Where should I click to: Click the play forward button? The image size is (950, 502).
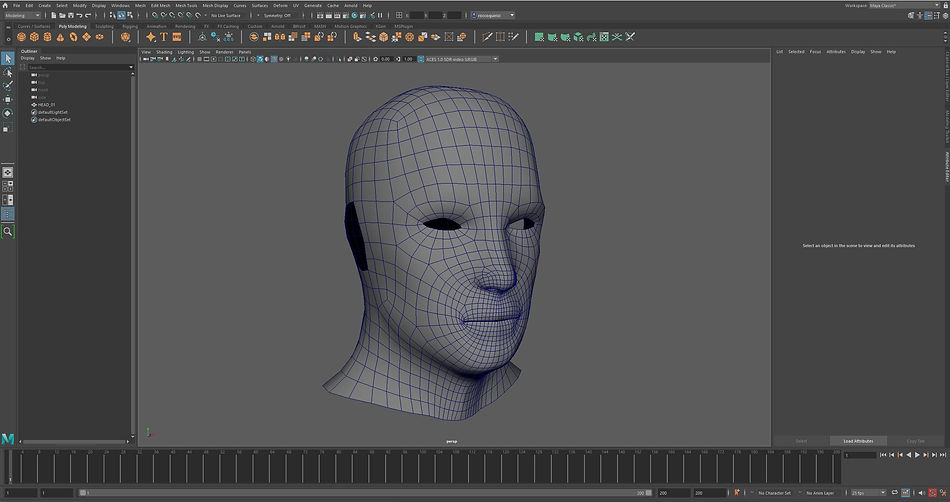(x=917, y=455)
